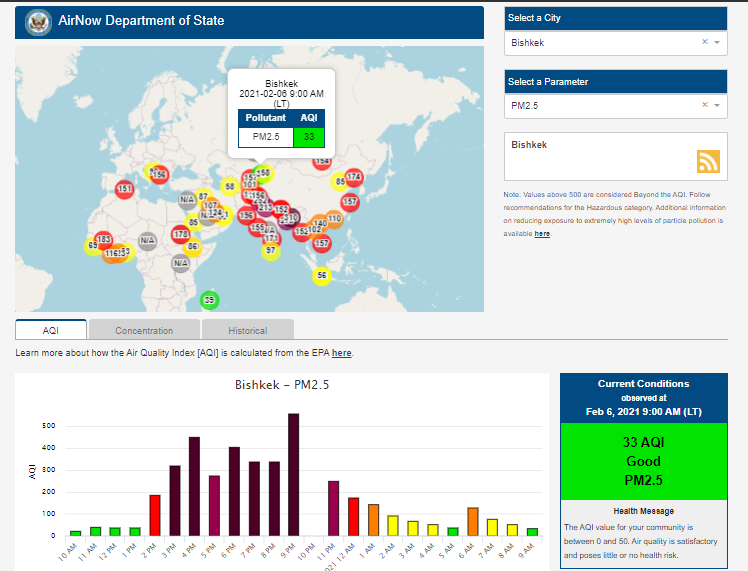Image resolution: width=748 pixels, height=571 pixels.
Task: Follow the EPA 'here' link about AQI calculation
Action: pos(341,353)
